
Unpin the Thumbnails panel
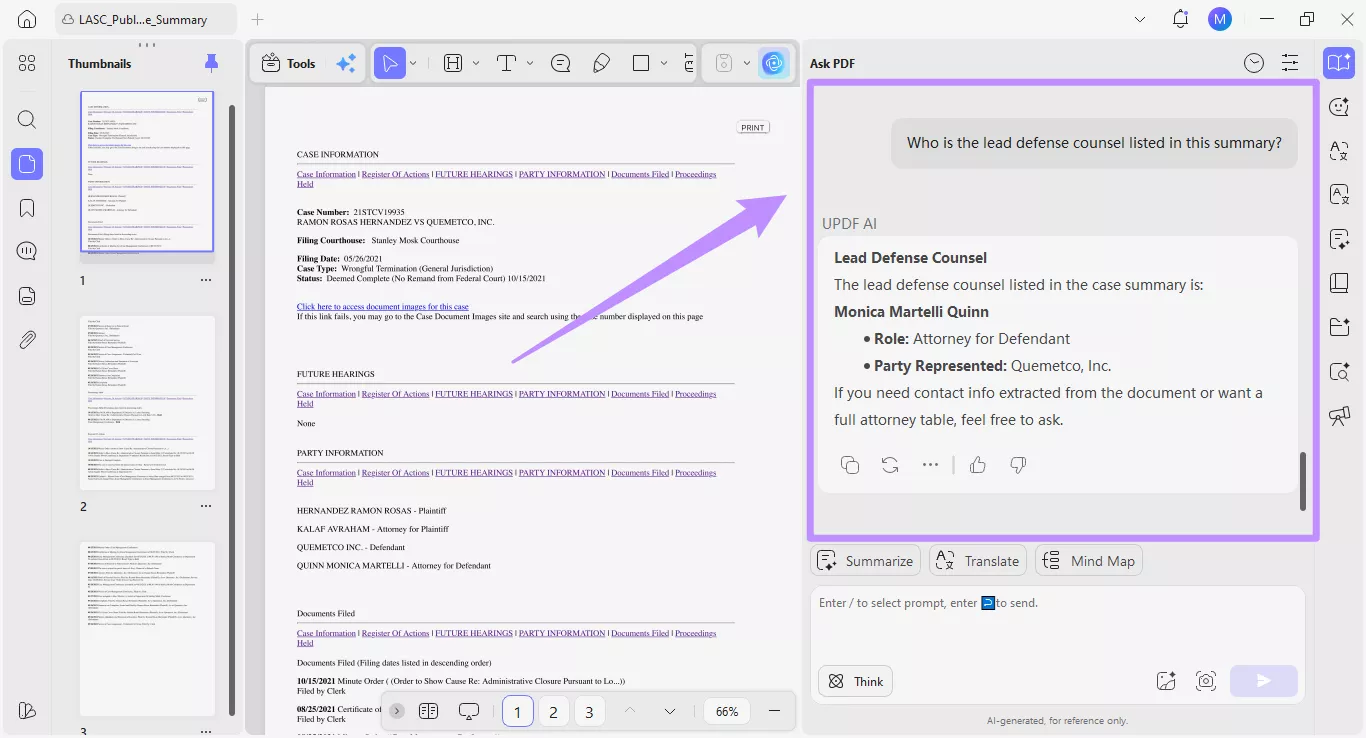click(x=211, y=63)
